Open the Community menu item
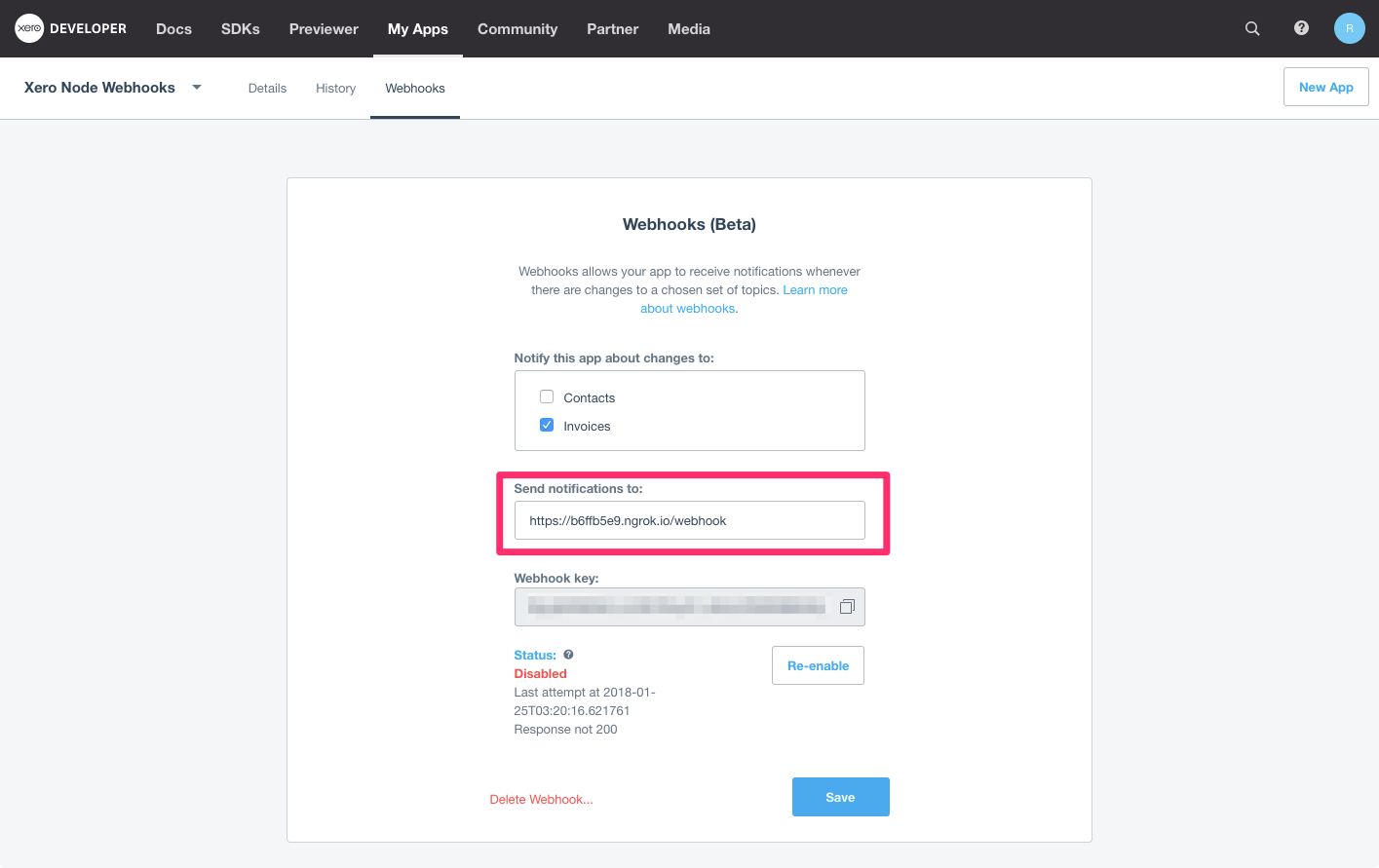This screenshot has height=868, width=1379. 517,28
